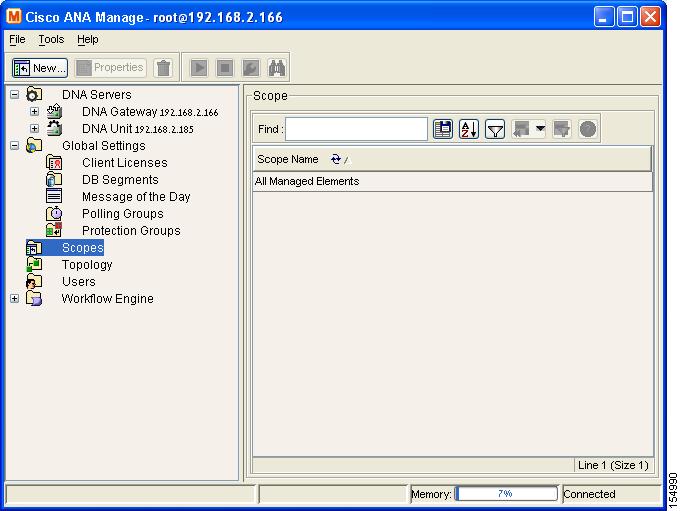Select DNA Gateway 192.168.2.166 entry
680x511 pixels.
(x=150, y=112)
